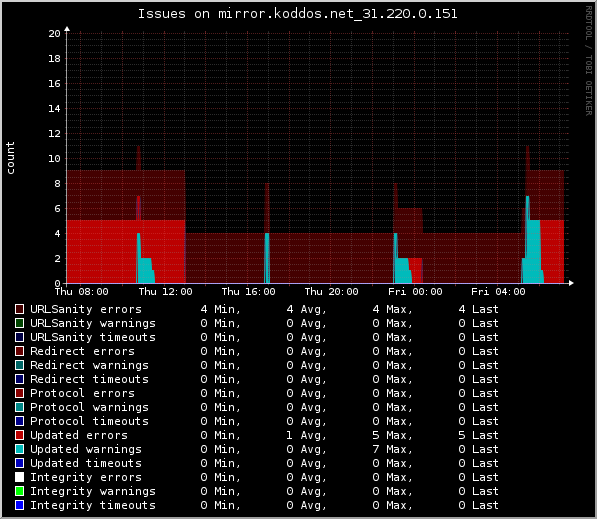Click the Fri 00:00 time axis label
Screen dimensions: 597x519
415,292
